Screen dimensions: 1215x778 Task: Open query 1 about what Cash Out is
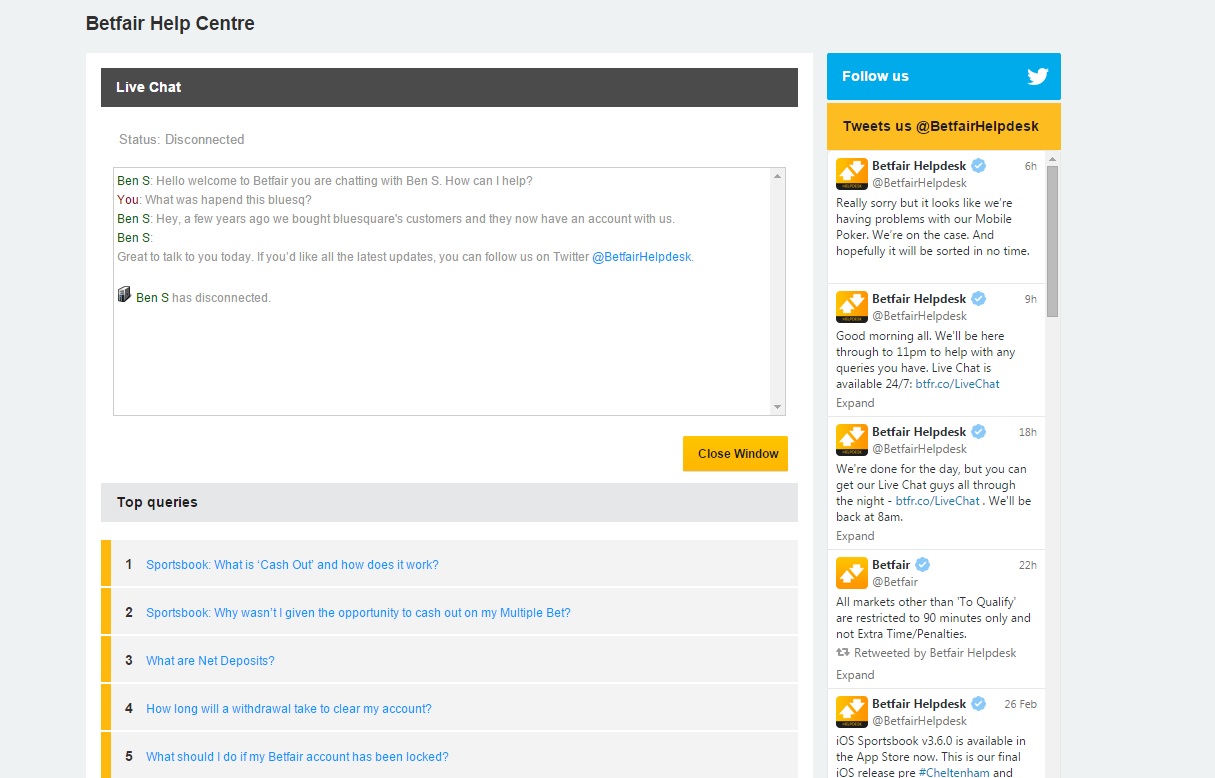click(292, 565)
